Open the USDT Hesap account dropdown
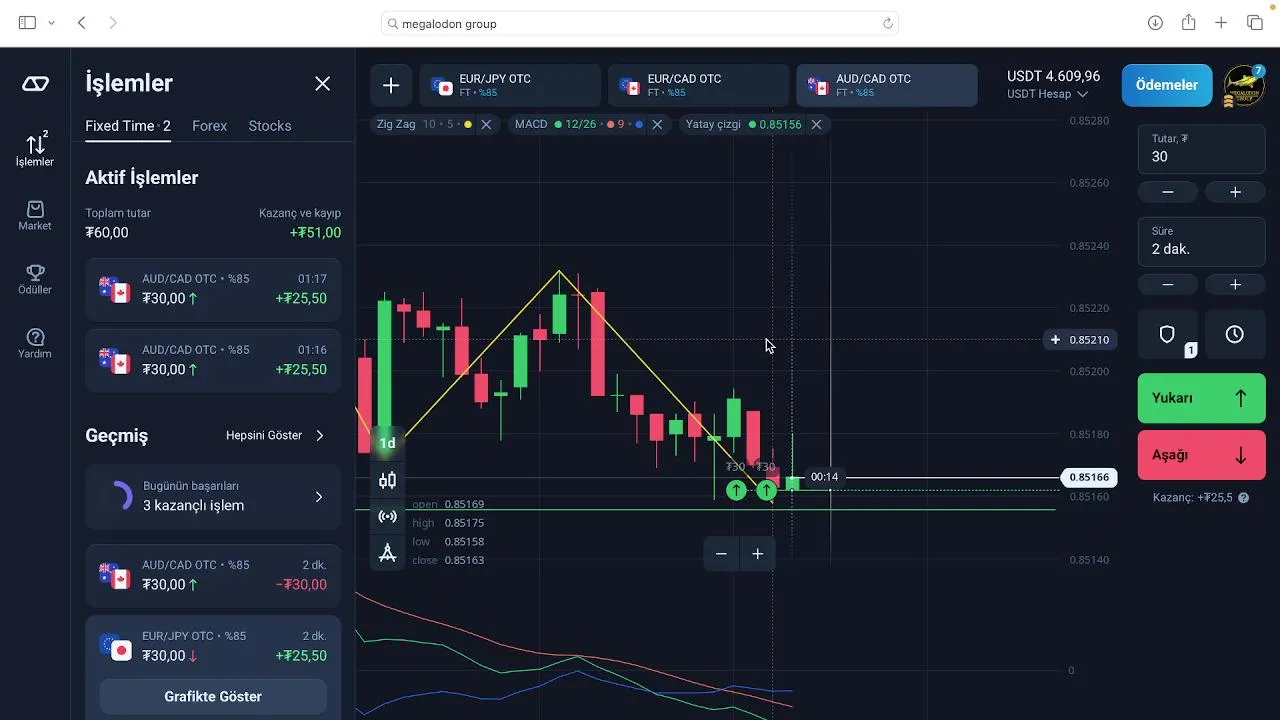Viewport: 1280px width, 720px height. tap(1047, 94)
